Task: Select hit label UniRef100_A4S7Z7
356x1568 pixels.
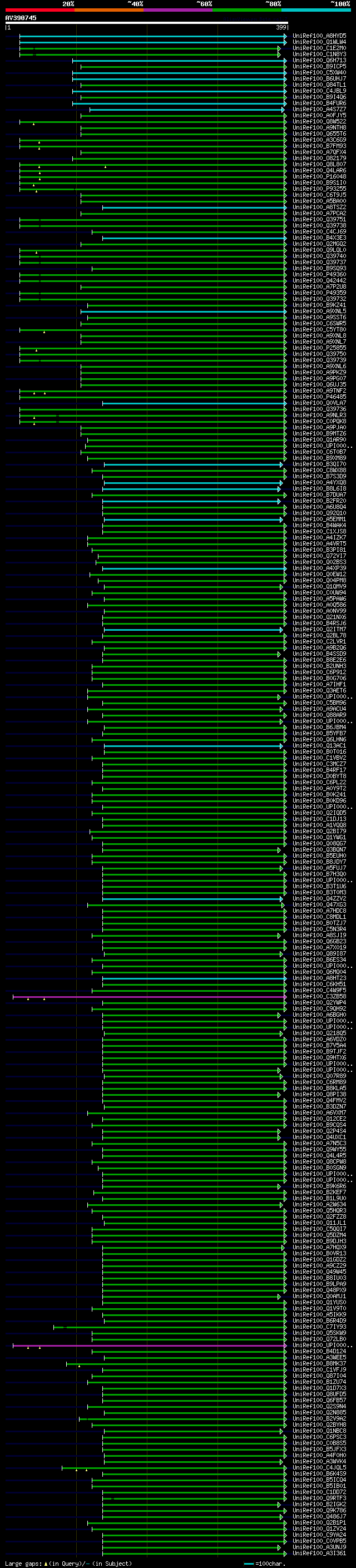Action: point(319,110)
